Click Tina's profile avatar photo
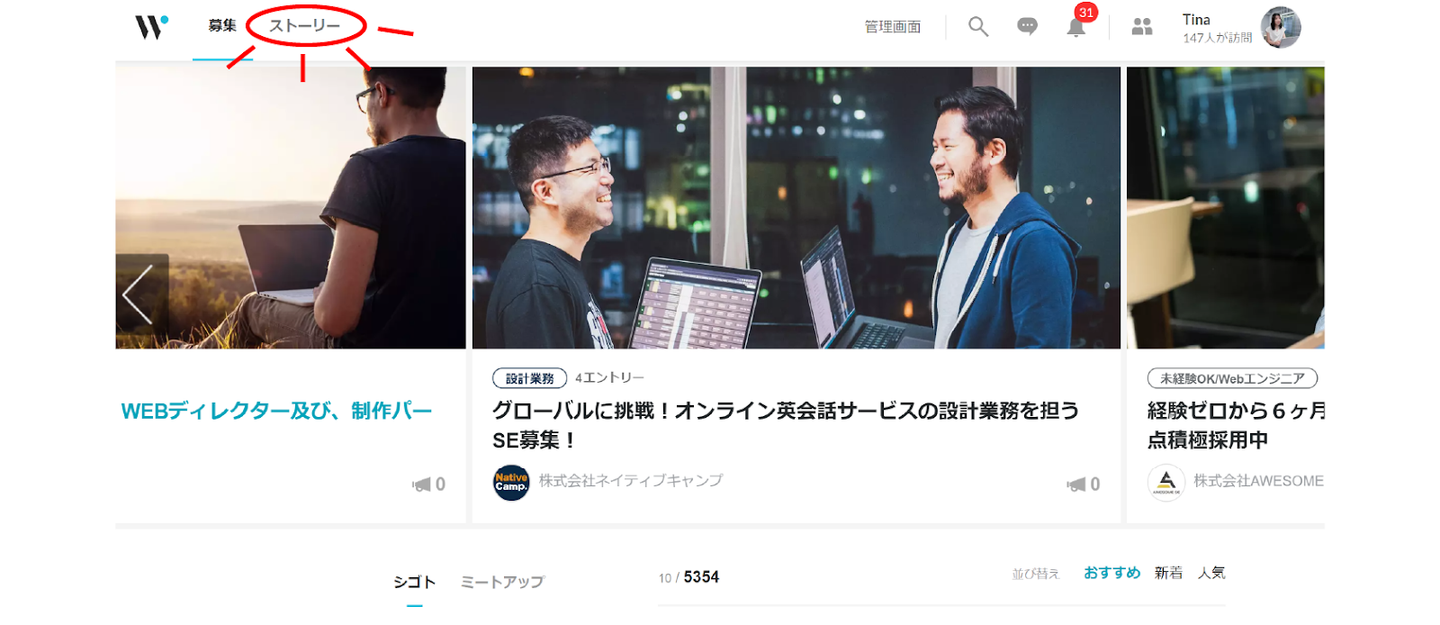The image size is (1440, 625). pos(1281,28)
